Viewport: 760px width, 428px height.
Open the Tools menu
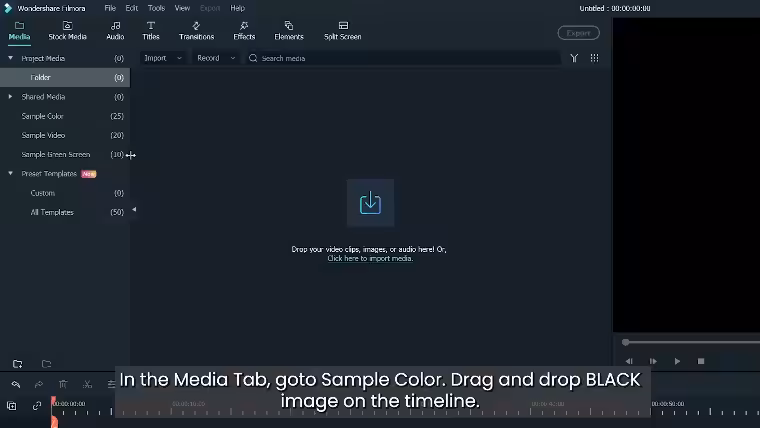[156, 8]
